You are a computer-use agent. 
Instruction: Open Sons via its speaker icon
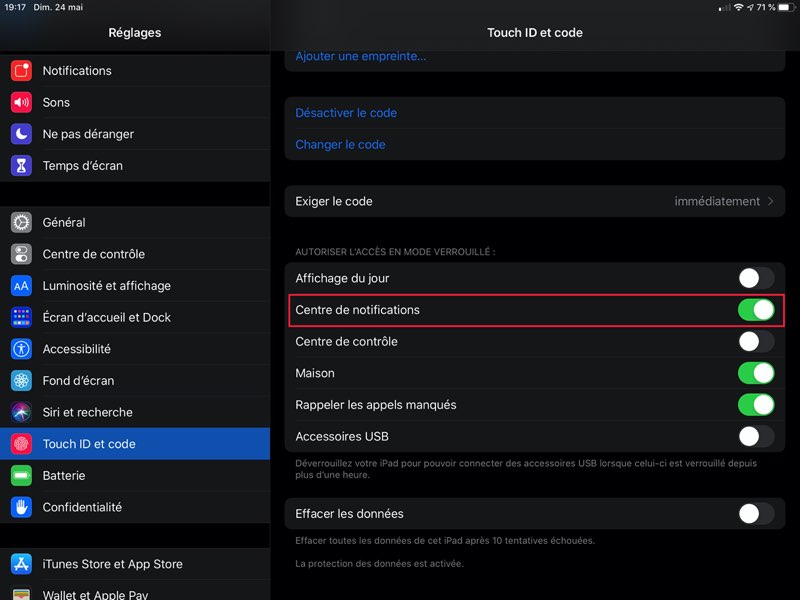coord(21,102)
